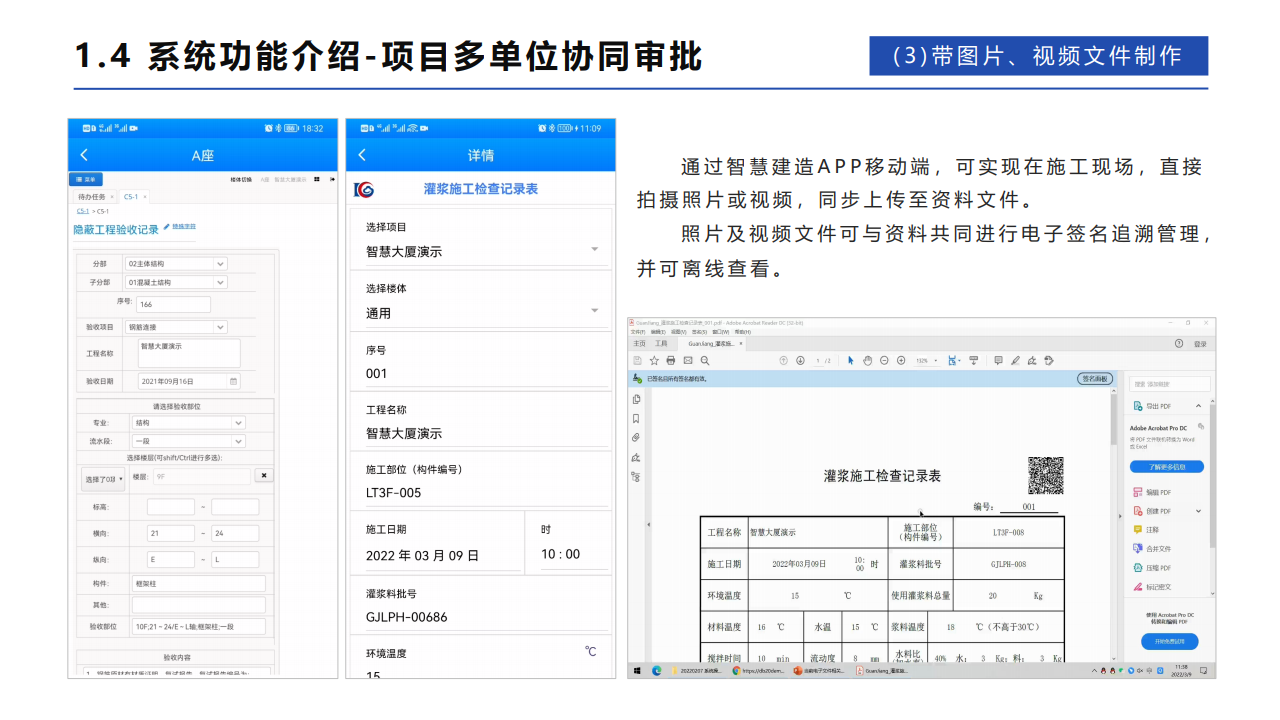
Task: Click the 横向 start field containing 21
Action: [x=170, y=533]
